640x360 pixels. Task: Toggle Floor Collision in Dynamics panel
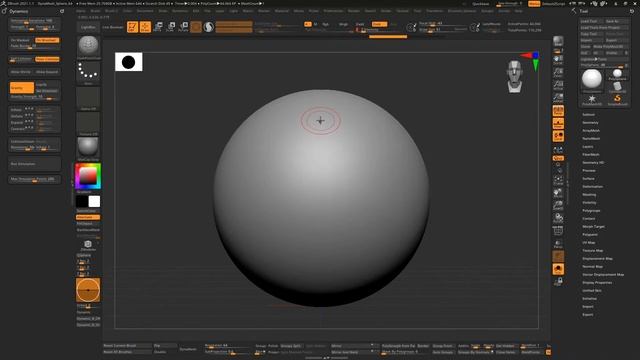coord(47,59)
